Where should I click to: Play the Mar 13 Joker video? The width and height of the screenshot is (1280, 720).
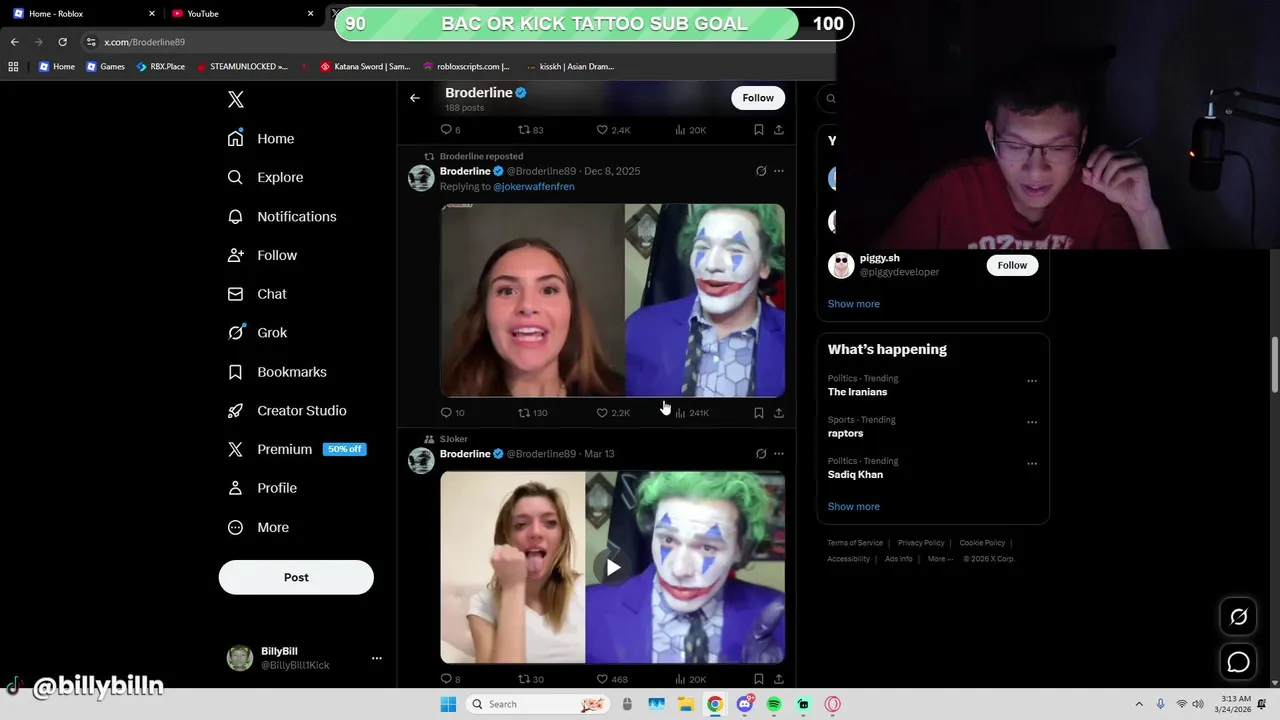tap(613, 567)
